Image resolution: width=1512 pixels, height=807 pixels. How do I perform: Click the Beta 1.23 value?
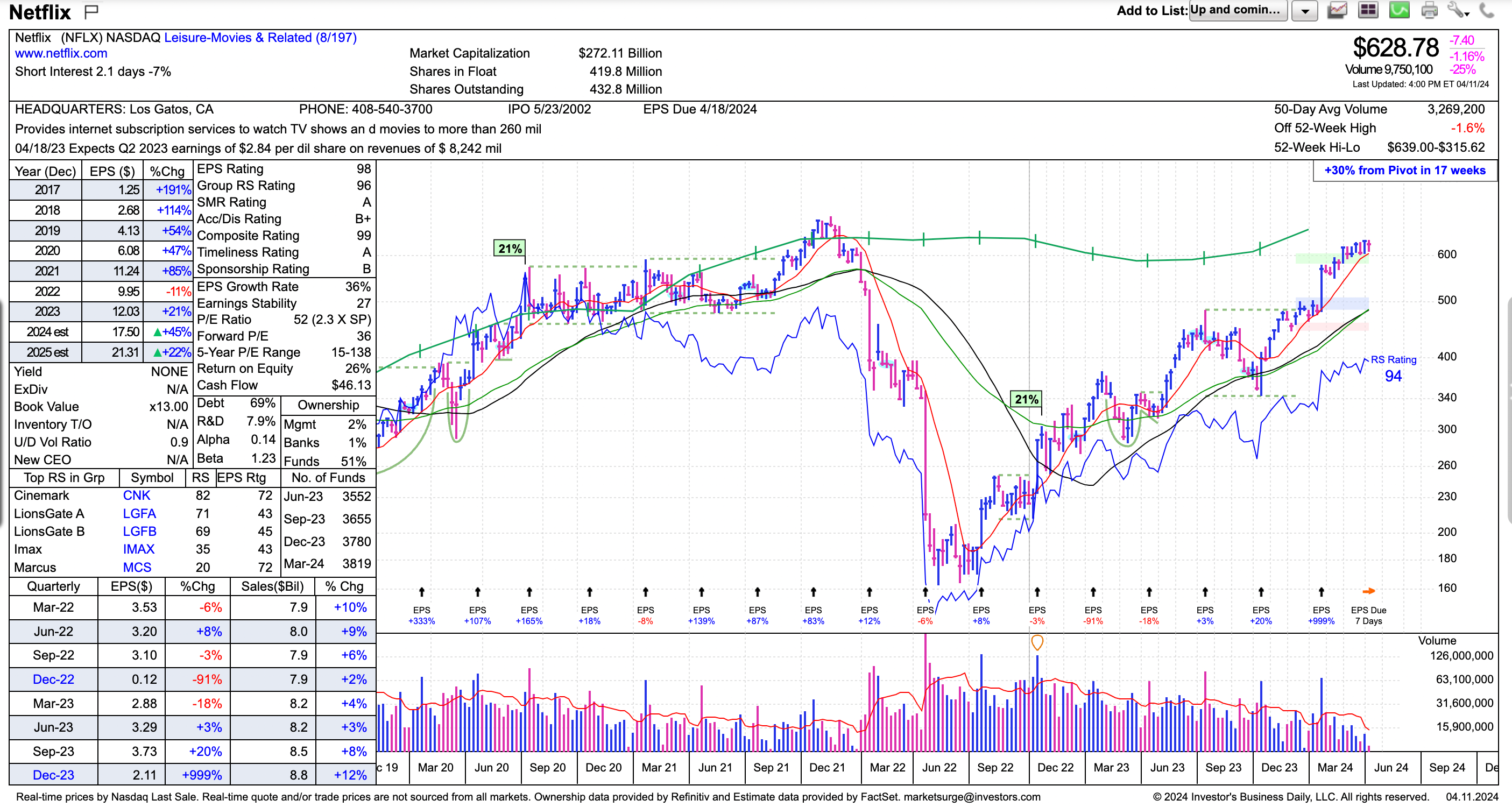pyautogui.click(x=263, y=458)
